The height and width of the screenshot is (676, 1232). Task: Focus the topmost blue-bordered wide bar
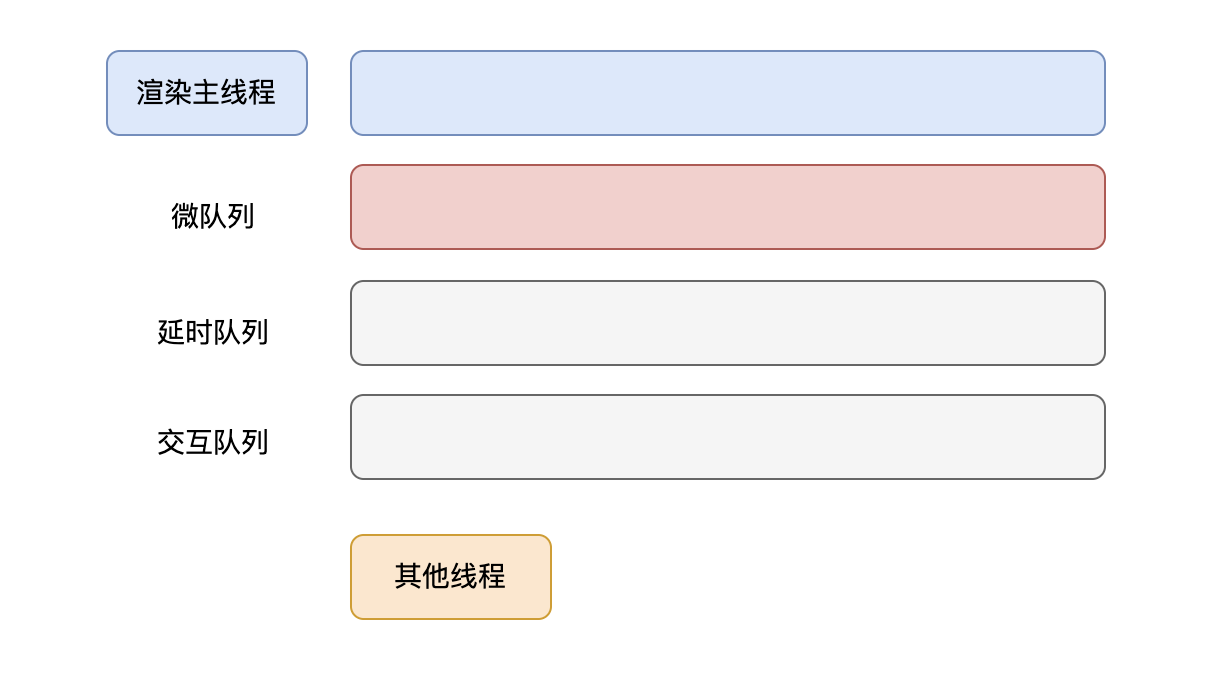727,93
